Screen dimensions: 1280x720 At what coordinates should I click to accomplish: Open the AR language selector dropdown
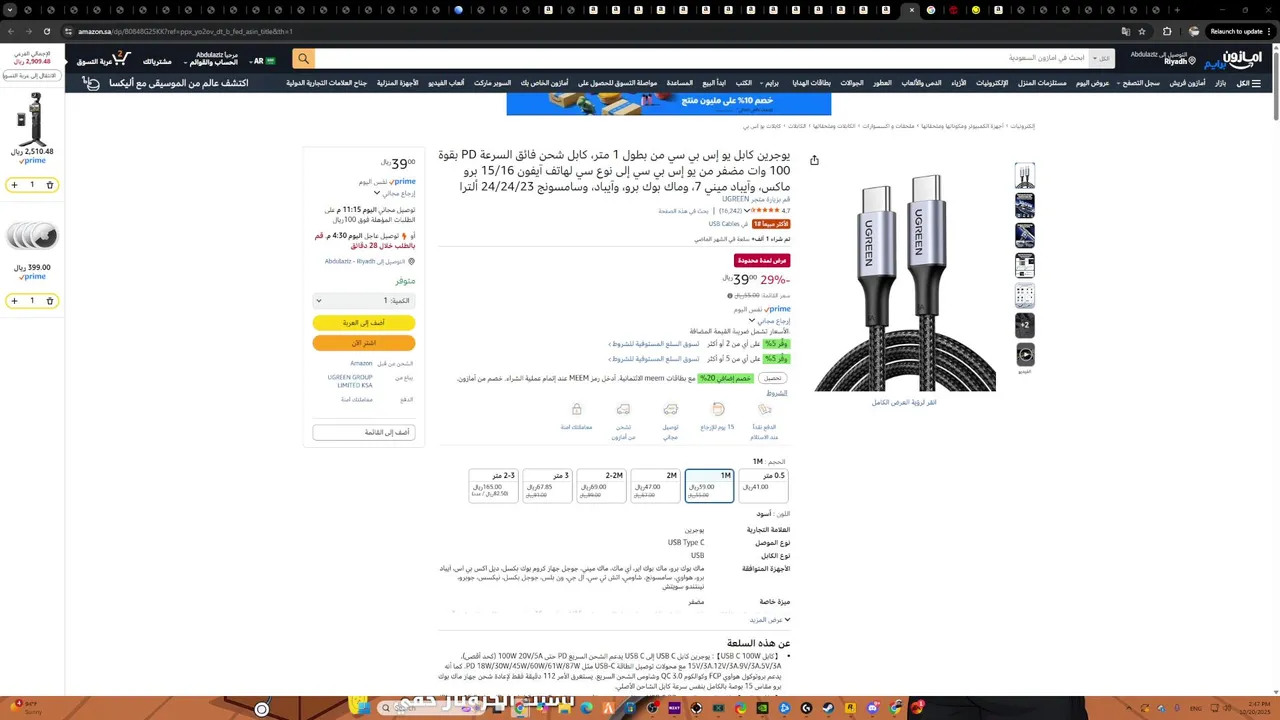tap(264, 61)
